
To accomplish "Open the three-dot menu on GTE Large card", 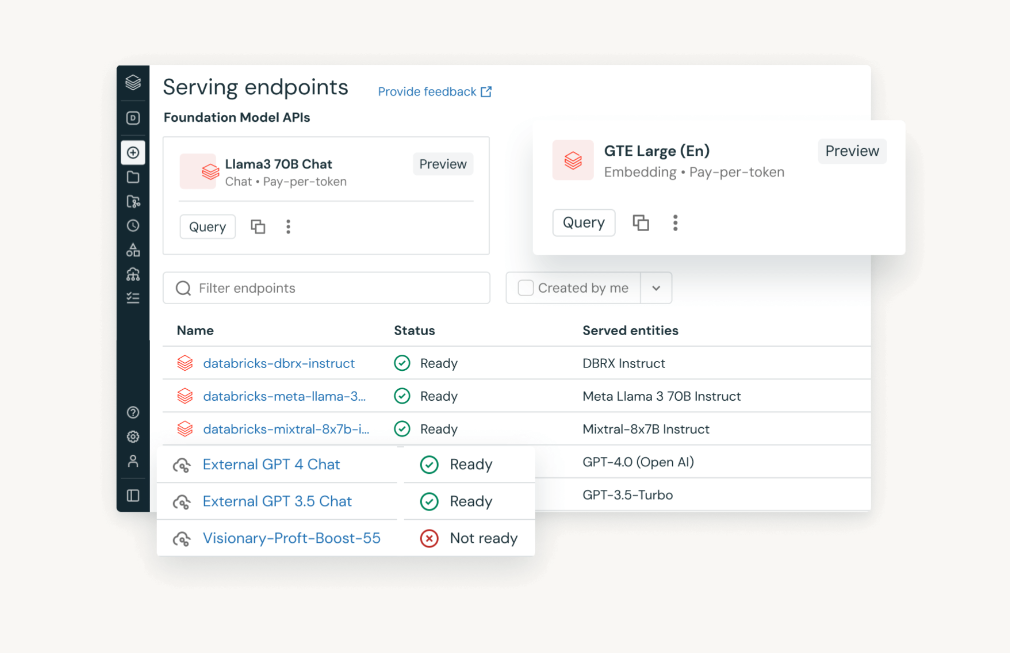I will [675, 223].
